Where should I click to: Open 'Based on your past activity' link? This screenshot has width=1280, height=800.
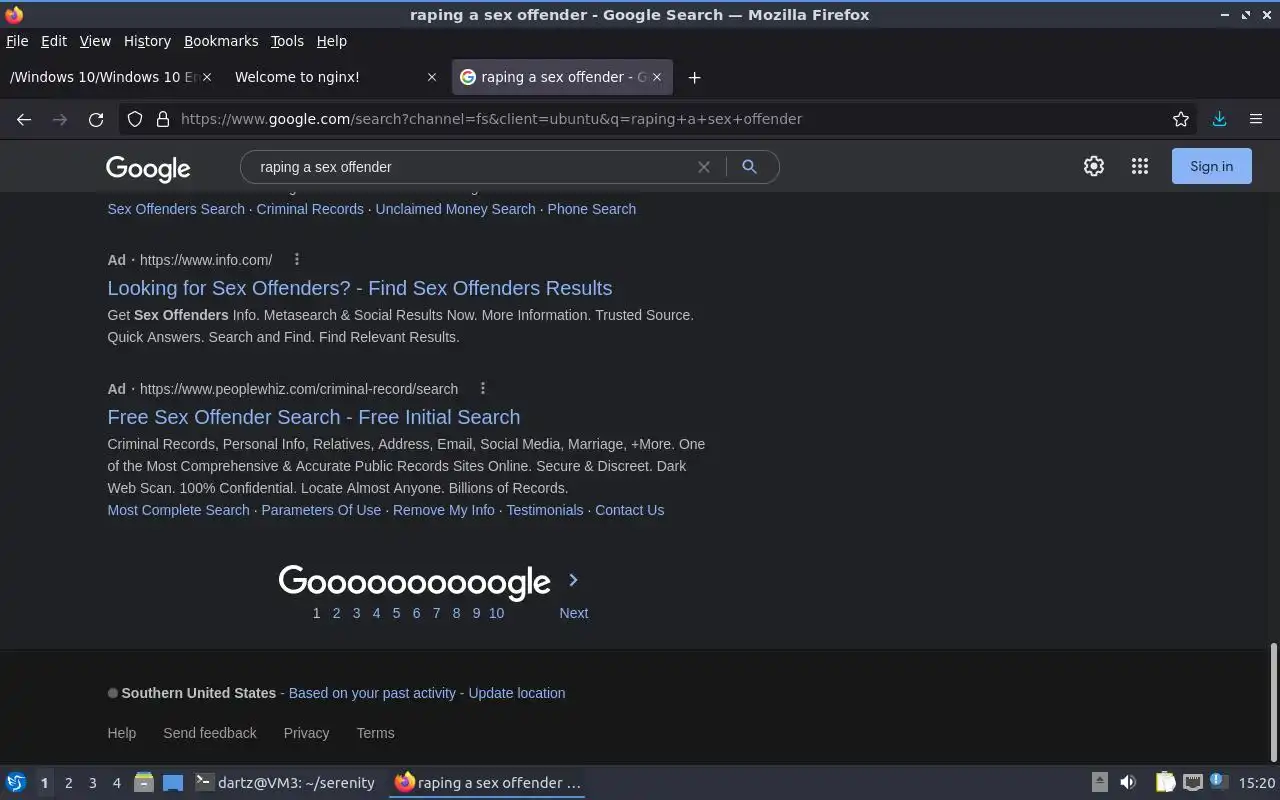pyautogui.click(x=372, y=693)
